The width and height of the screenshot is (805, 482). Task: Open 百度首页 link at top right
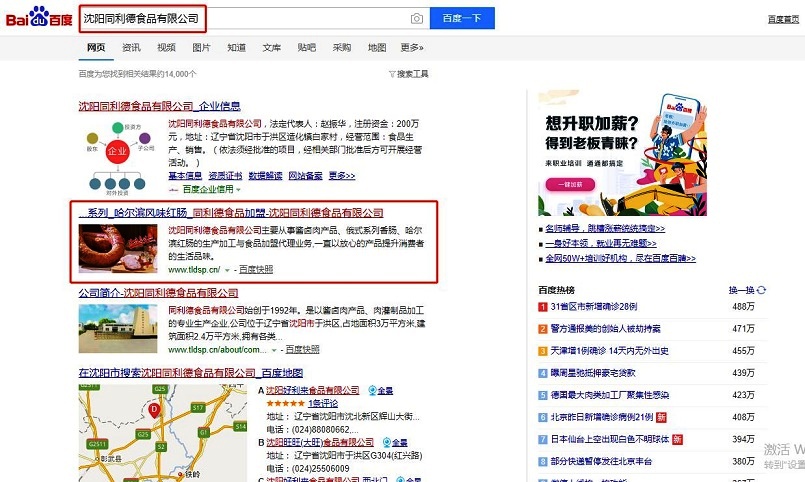pyautogui.click(x=783, y=19)
